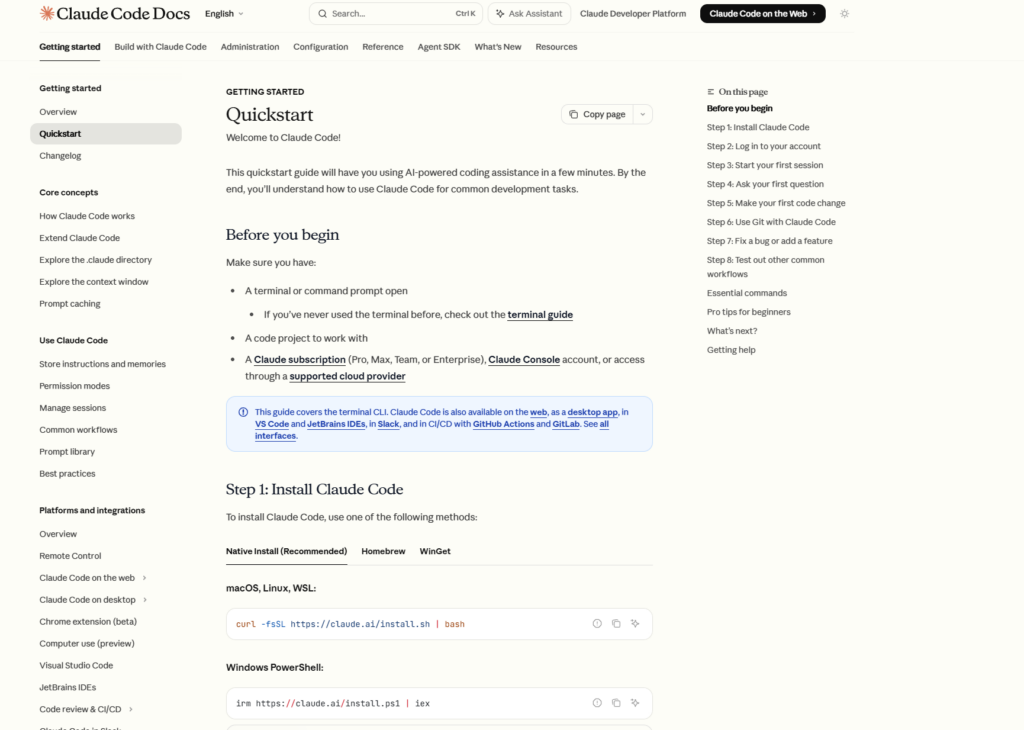
Task: Open How Claude Code works page
Action: [x=87, y=216]
